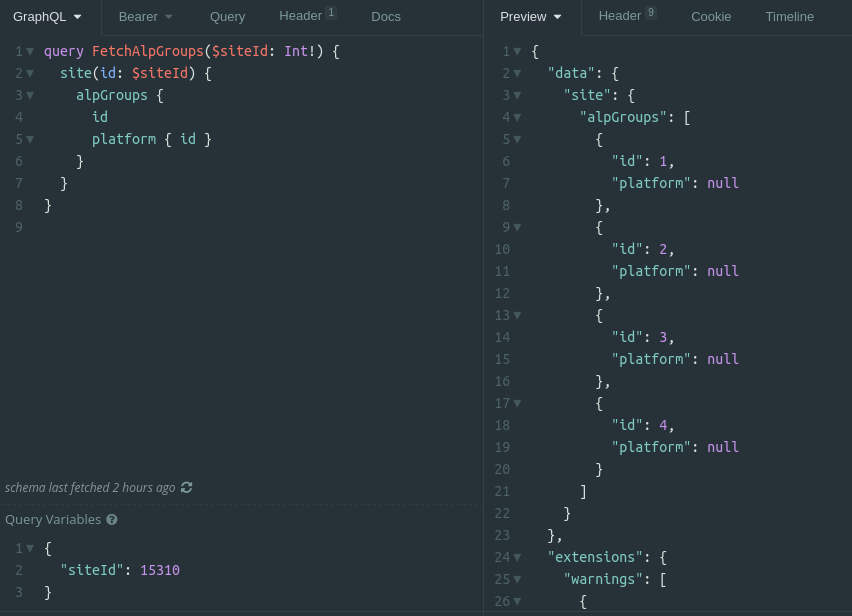Click the Query Variables label
This screenshot has width=852, height=616.
(53, 520)
